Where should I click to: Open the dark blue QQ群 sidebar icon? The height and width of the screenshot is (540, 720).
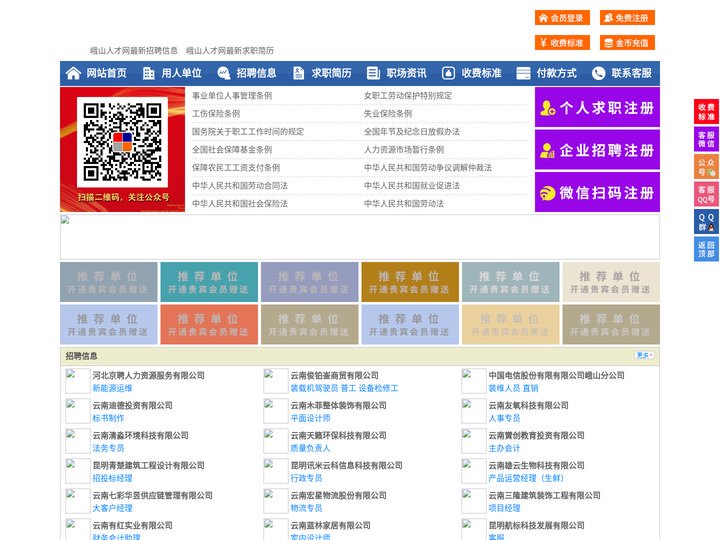pos(706,222)
